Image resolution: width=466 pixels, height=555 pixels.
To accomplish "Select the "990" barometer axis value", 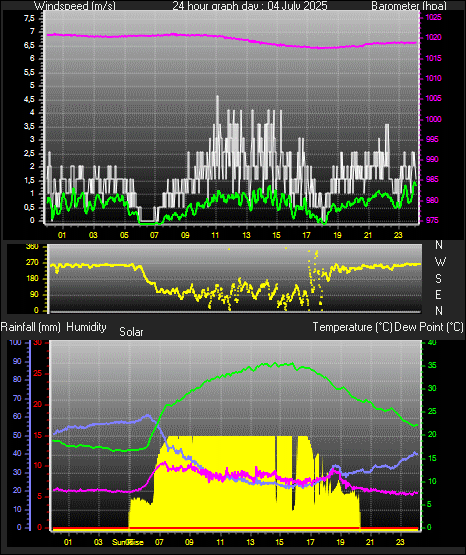I will tap(432, 160).
